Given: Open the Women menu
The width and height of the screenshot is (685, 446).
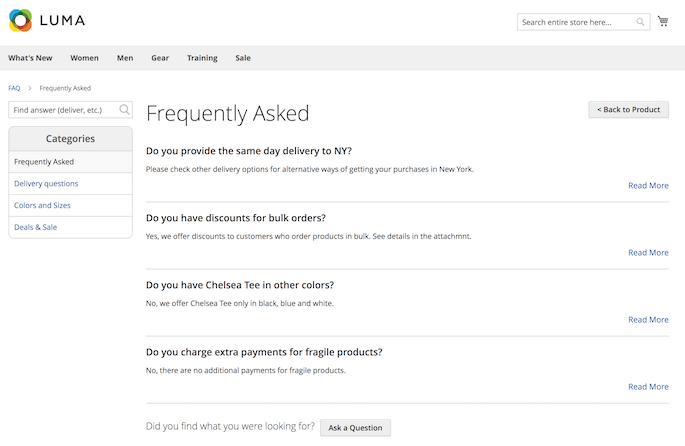Looking at the screenshot, I should point(84,58).
